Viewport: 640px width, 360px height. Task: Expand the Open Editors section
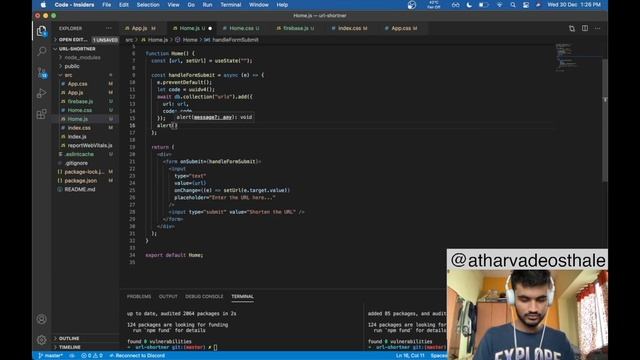(73, 40)
